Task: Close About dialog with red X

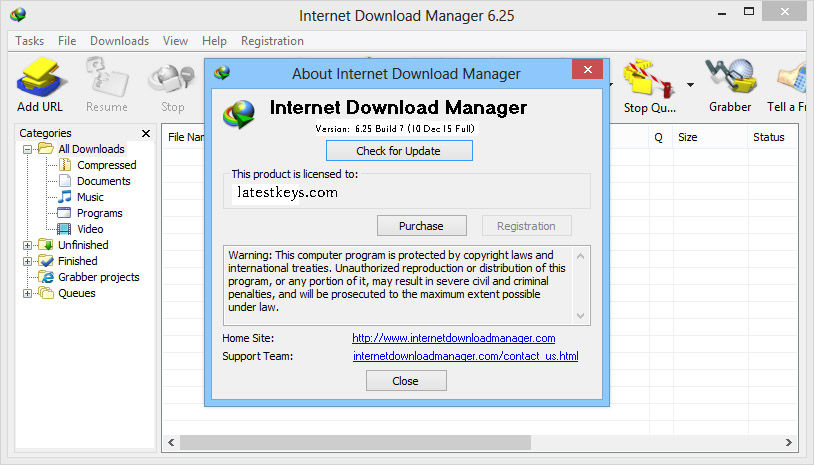Action: [588, 69]
